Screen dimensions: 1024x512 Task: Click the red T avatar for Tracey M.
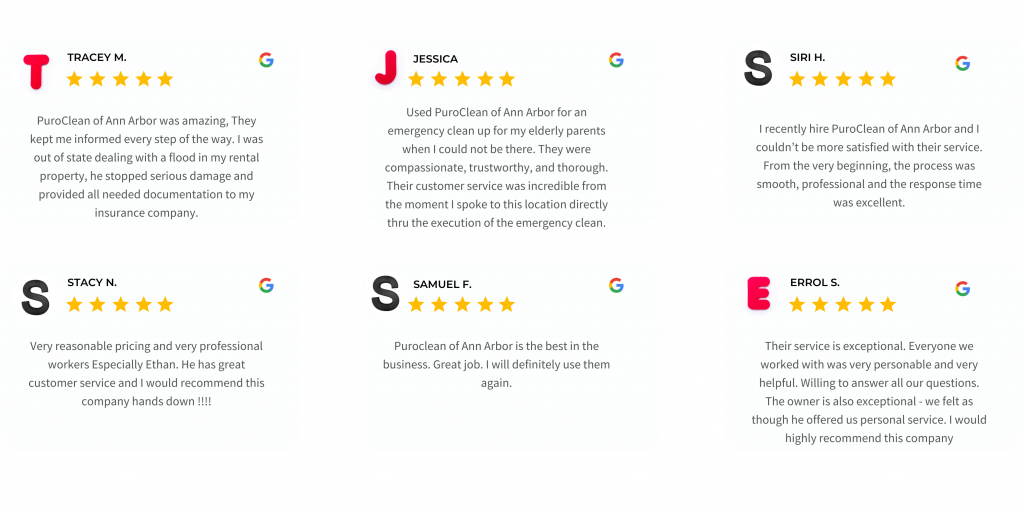pos(36,71)
